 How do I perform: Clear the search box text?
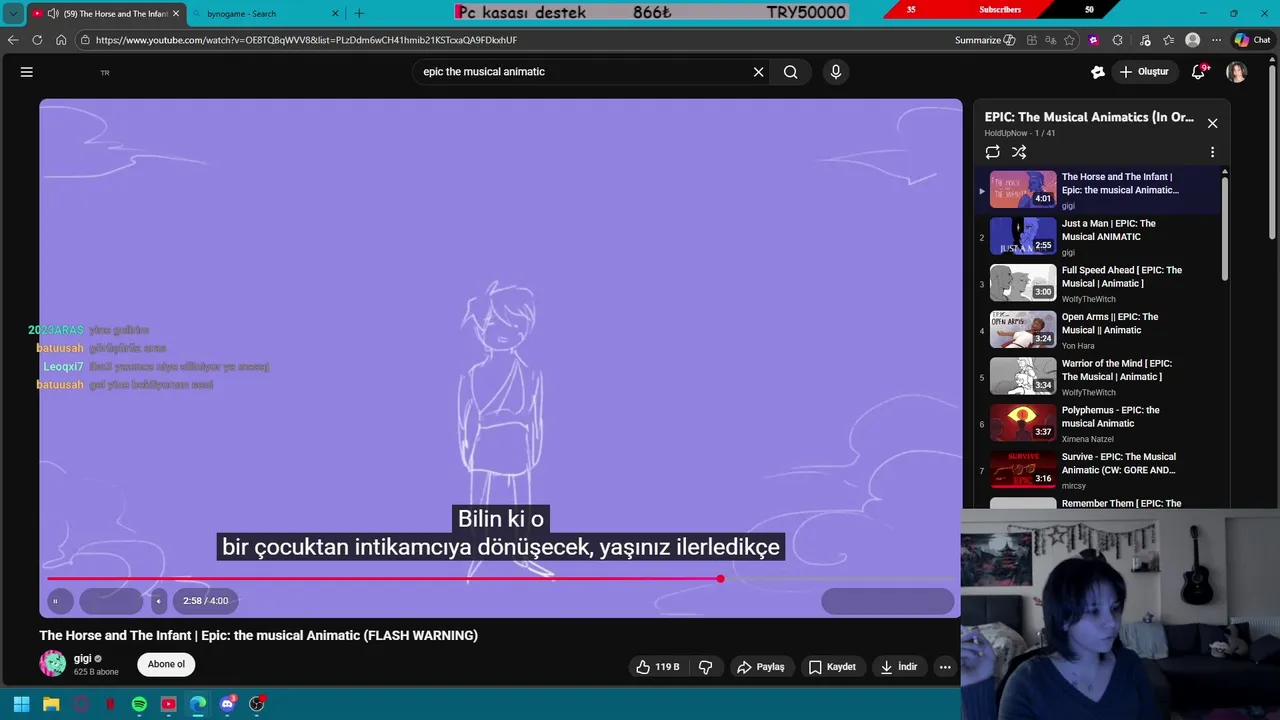[x=758, y=72]
